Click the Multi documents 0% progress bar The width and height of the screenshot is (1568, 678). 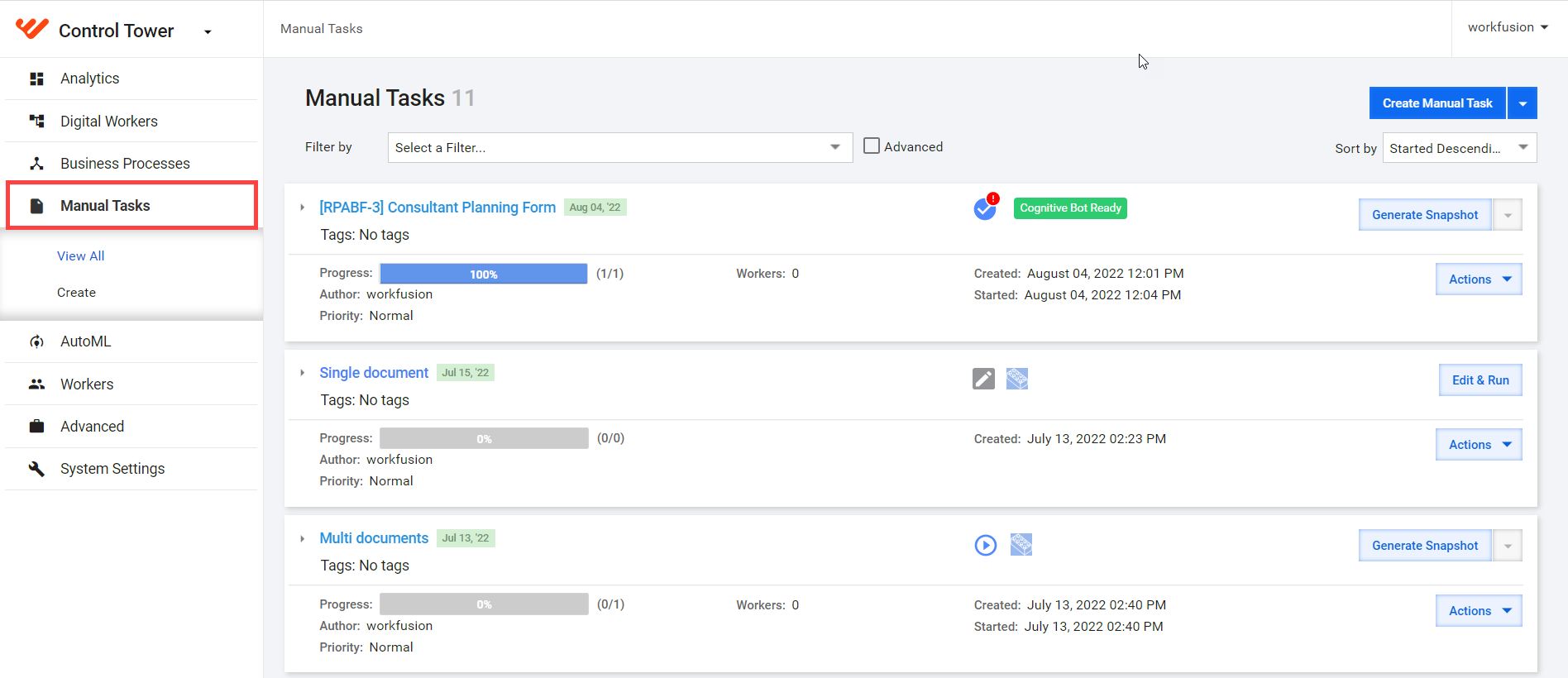(x=484, y=604)
